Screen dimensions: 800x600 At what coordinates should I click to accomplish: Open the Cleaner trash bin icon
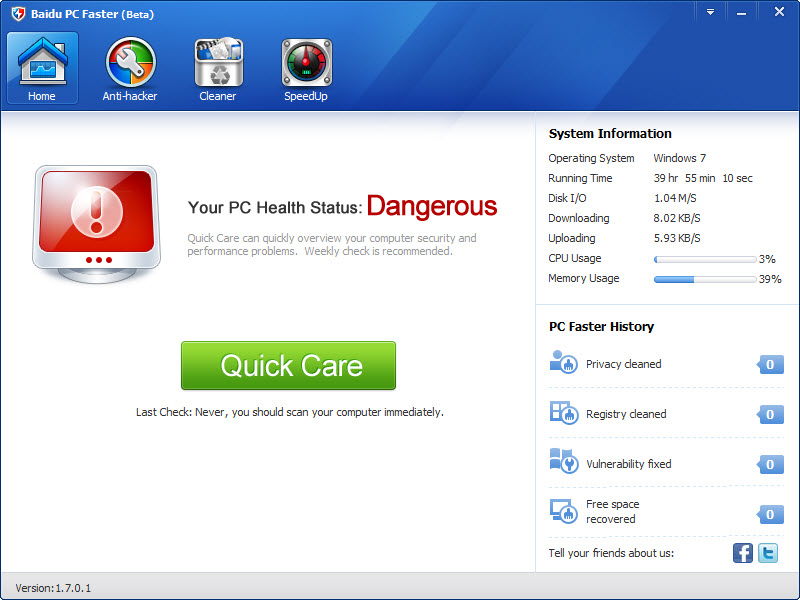pyautogui.click(x=218, y=64)
